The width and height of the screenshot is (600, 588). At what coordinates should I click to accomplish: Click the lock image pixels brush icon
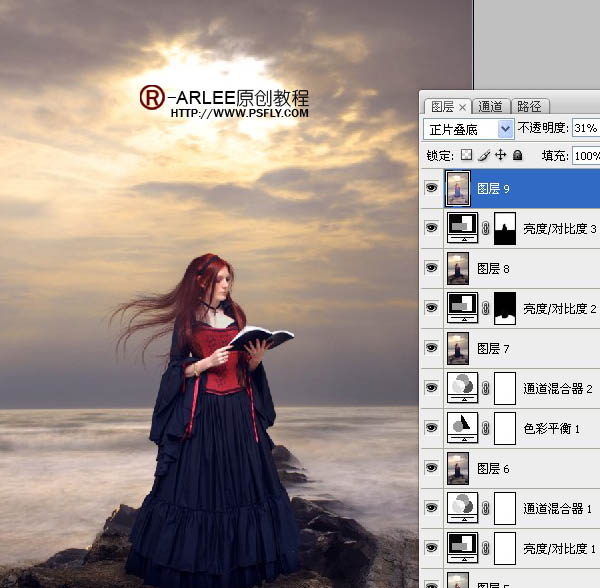tap(483, 156)
